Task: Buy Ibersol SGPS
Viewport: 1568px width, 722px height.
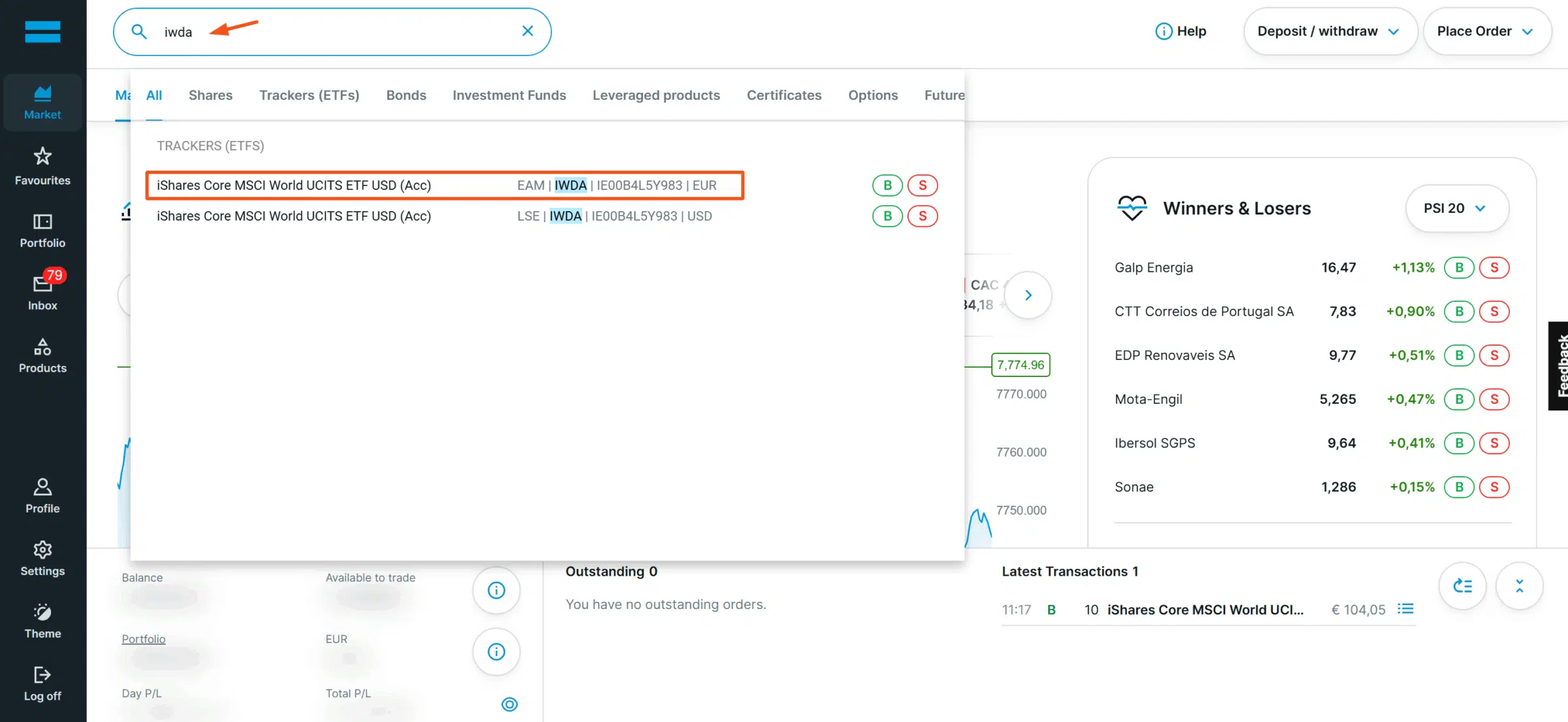Action: (x=1459, y=443)
